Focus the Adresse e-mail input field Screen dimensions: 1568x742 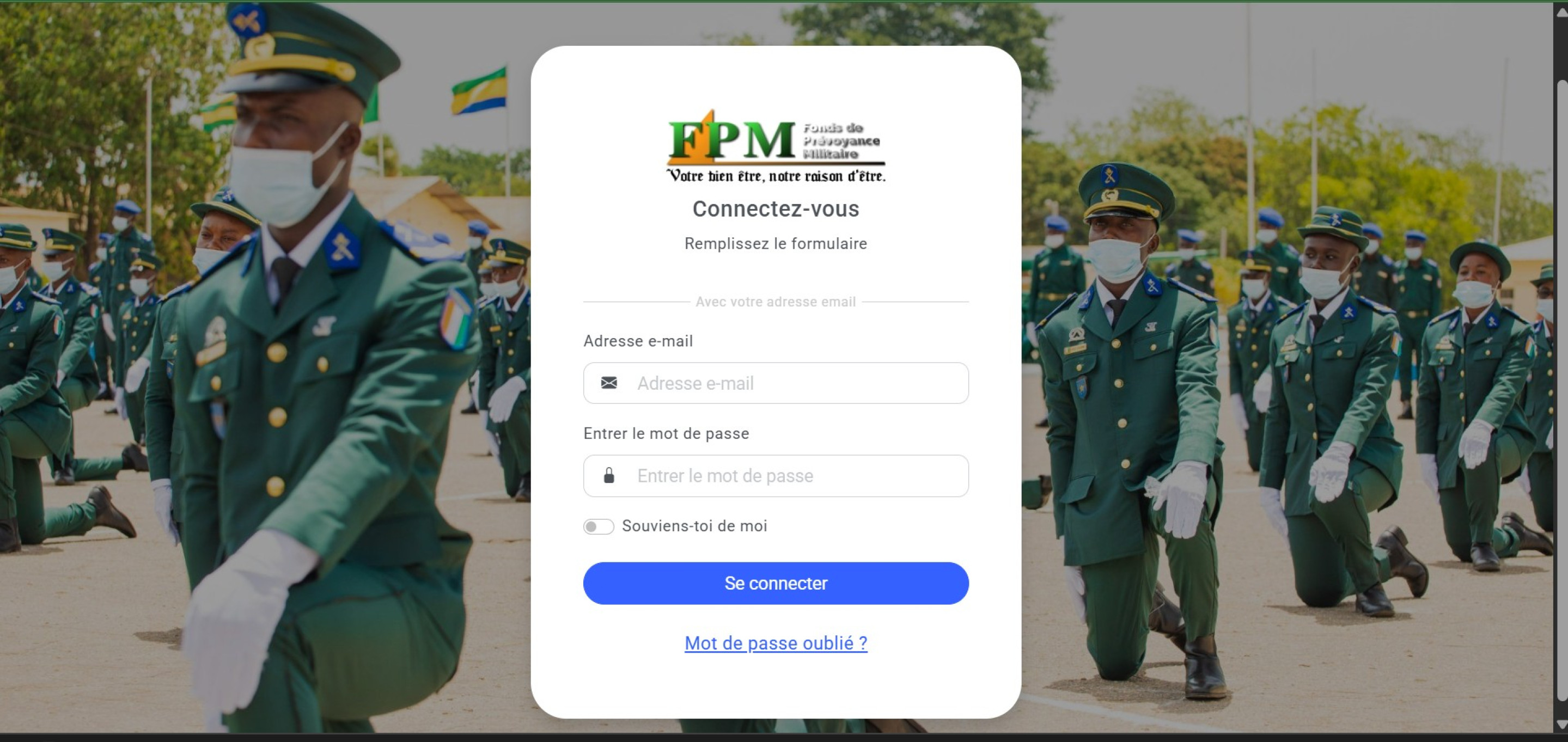pyautogui.click(x=776, y=383)
